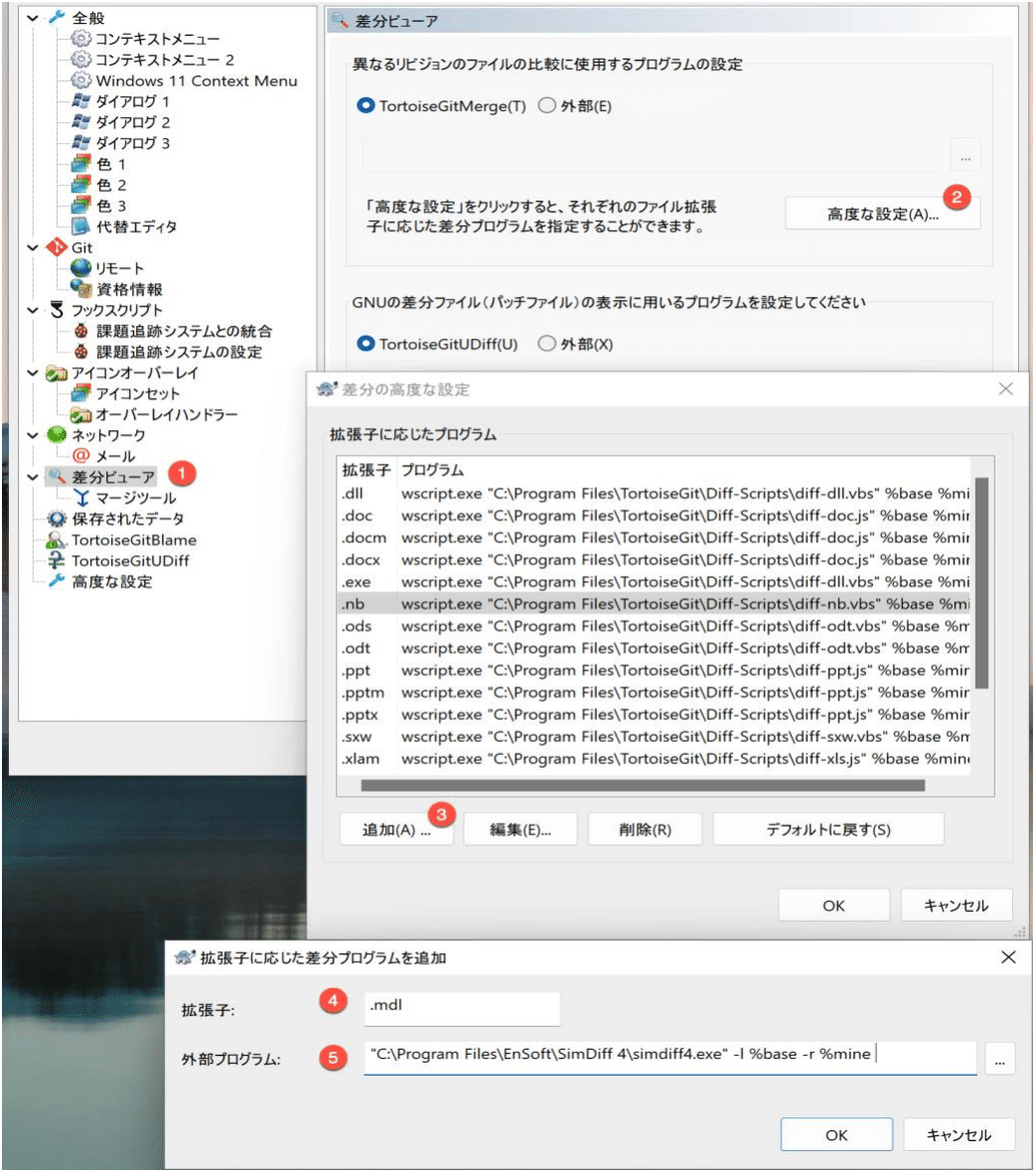Click the 資格情報 icon

tap(80, 288)
